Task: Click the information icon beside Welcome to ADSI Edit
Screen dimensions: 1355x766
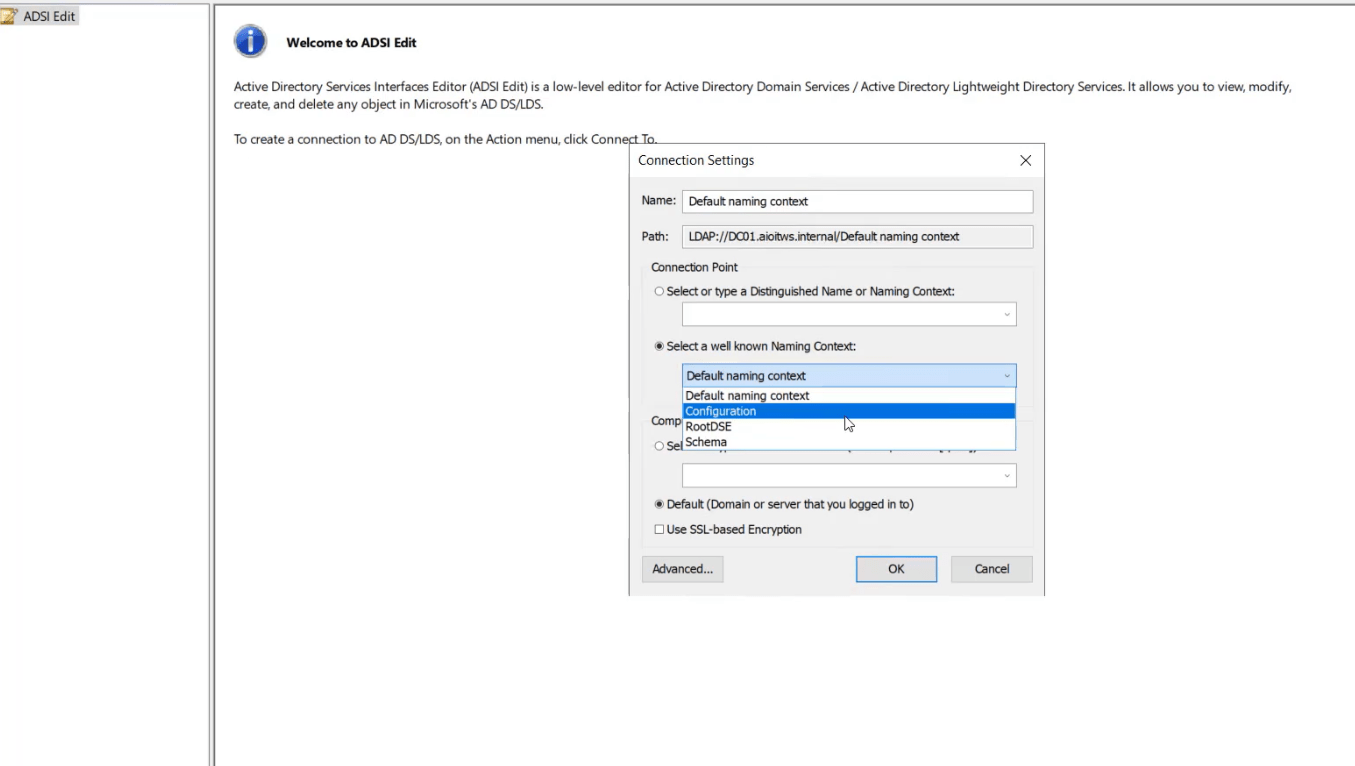Action: click(250, 41)
